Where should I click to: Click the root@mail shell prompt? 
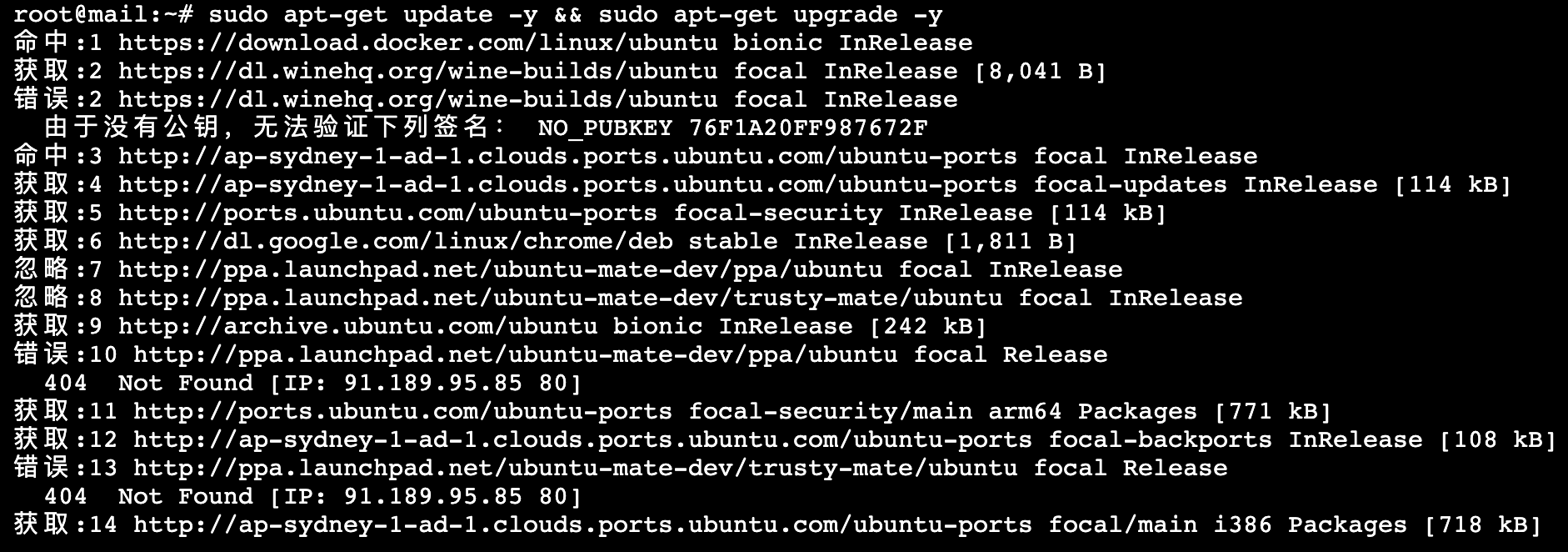(104, 14)
